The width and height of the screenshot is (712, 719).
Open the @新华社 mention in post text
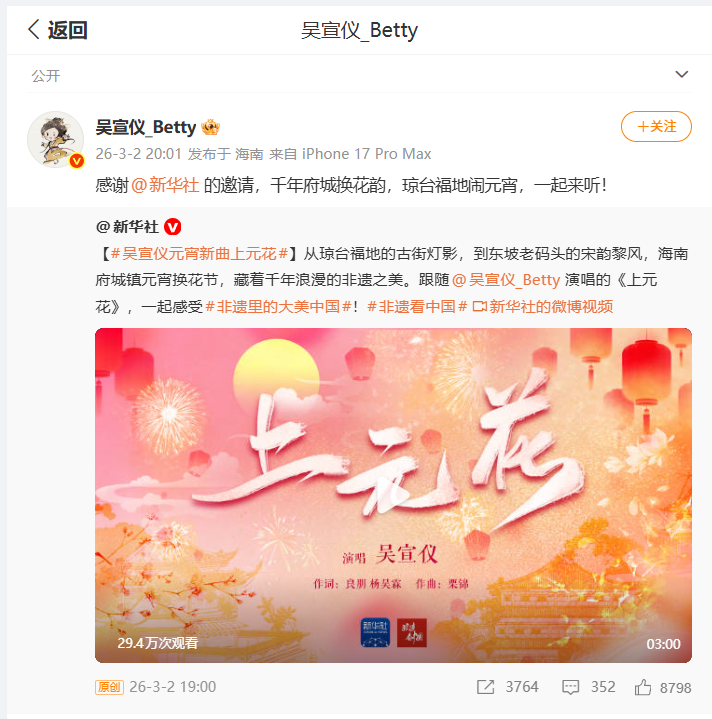coord(165,185)
